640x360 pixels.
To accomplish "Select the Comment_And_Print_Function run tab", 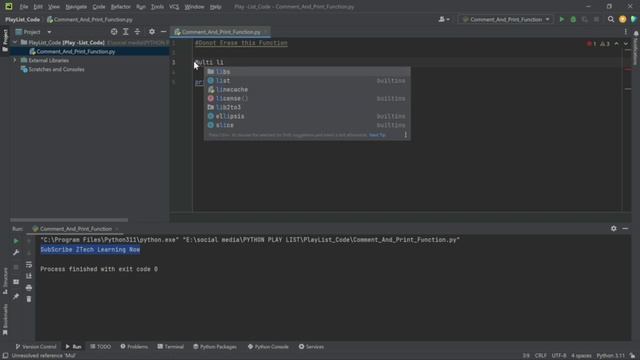I will pyautogui.click(x=75, y=229).
